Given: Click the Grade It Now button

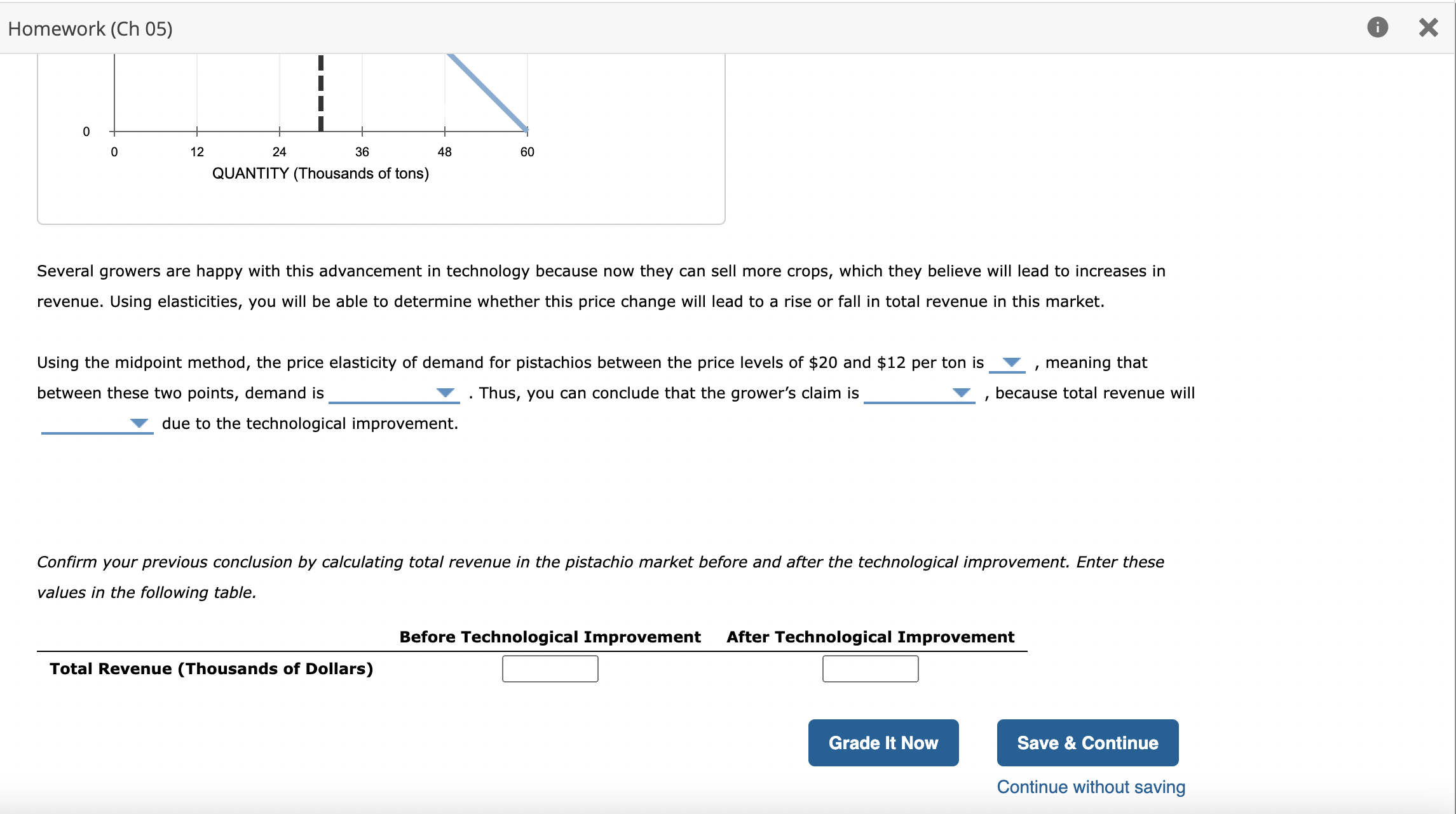Looking at the screenshot, I should [883, 742].
